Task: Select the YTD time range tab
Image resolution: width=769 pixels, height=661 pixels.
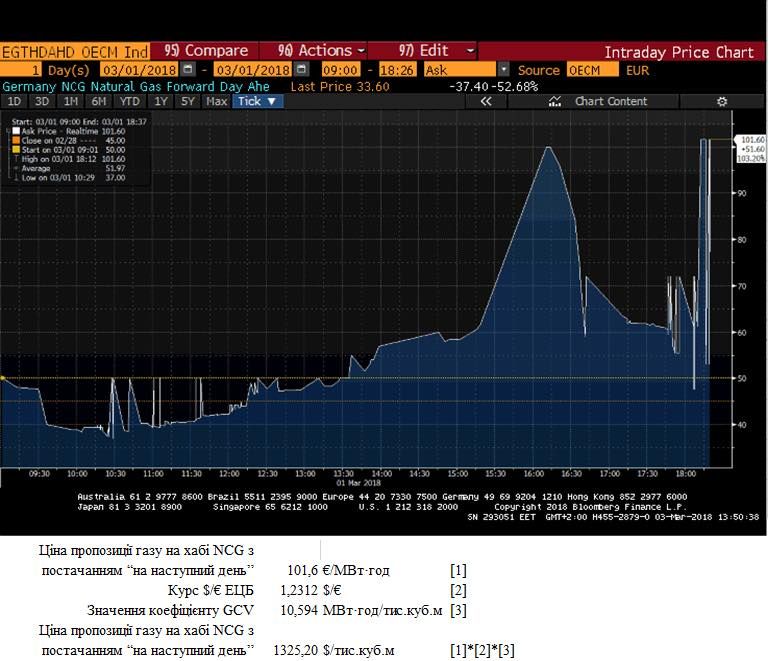Action: click(130, 102)
